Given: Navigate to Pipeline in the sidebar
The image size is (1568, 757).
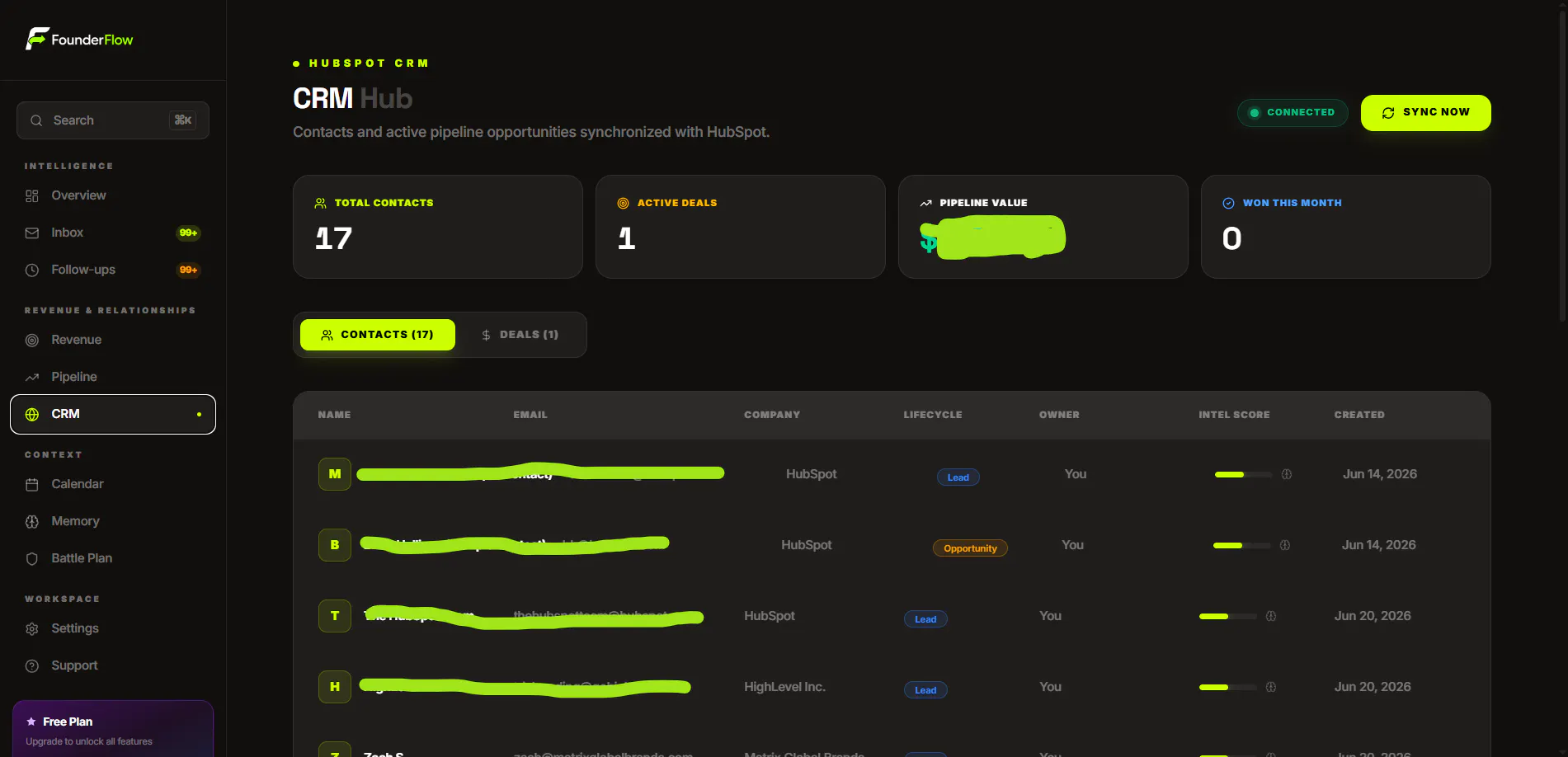Looking at the screenshot, I should point(113,377).
